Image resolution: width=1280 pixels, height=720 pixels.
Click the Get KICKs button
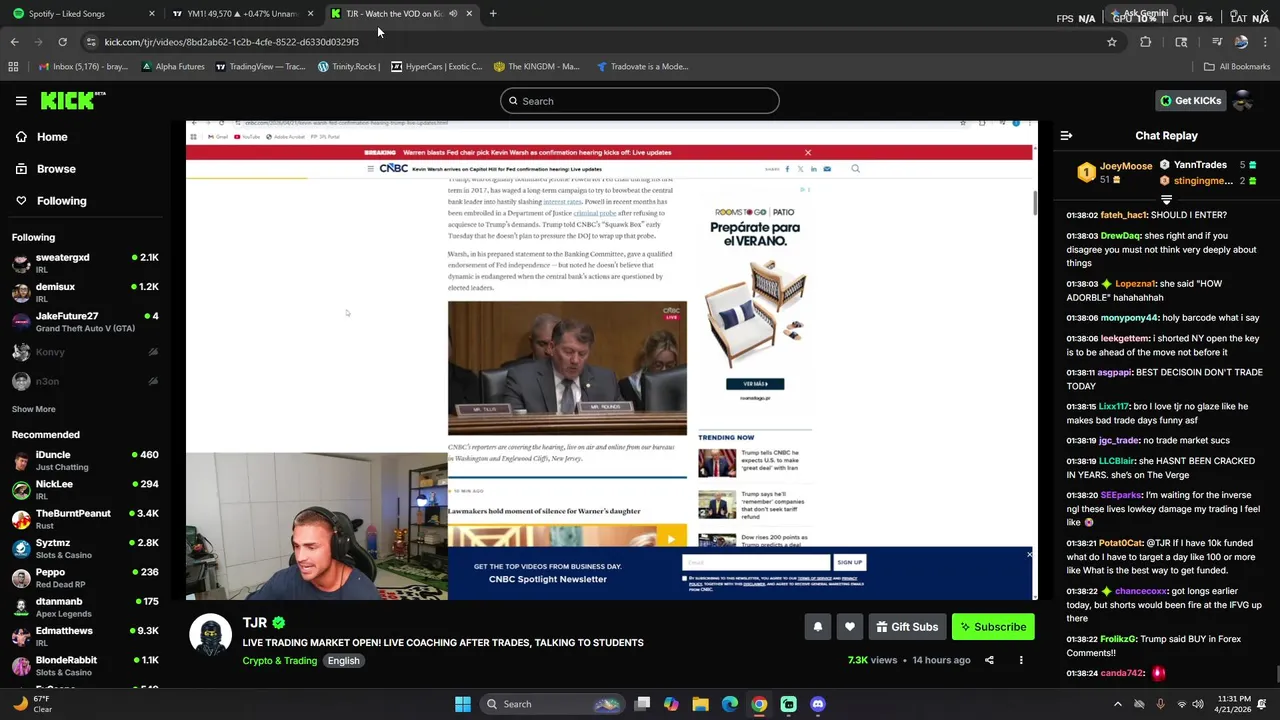tap(1190, 100)
